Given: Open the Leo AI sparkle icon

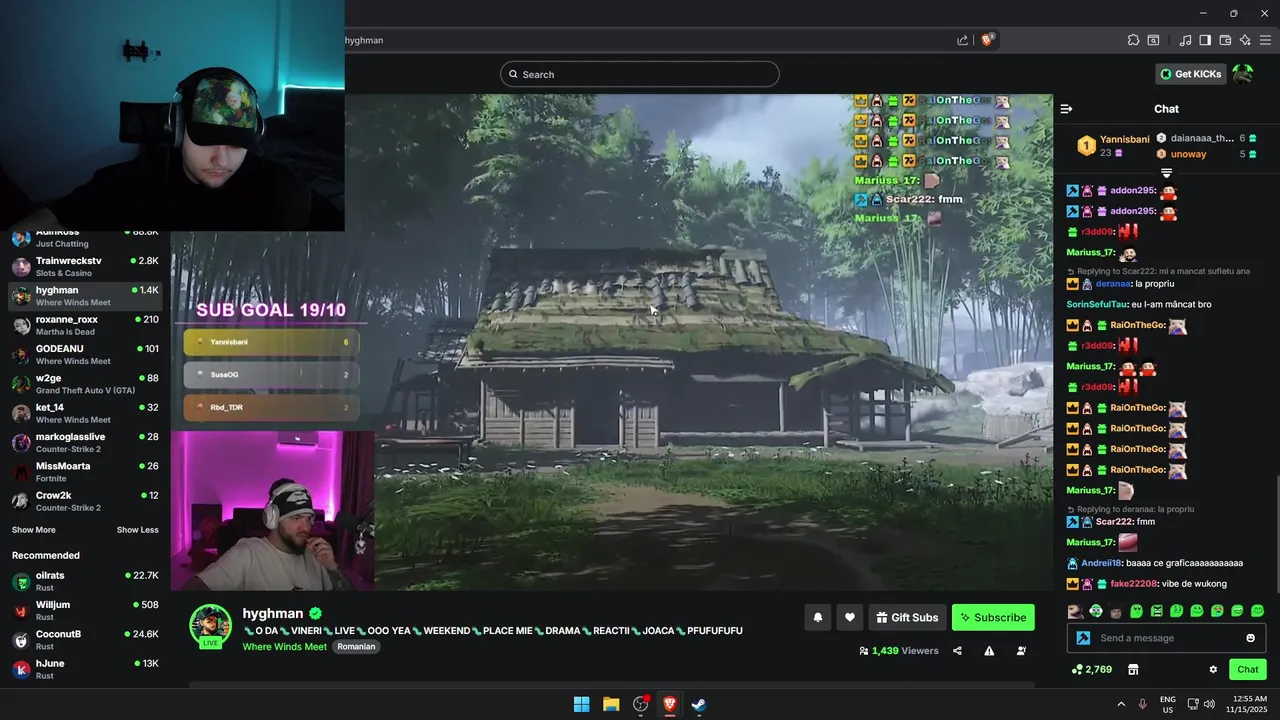Looking at the screenshot, I should click(x=1245, y=40).
